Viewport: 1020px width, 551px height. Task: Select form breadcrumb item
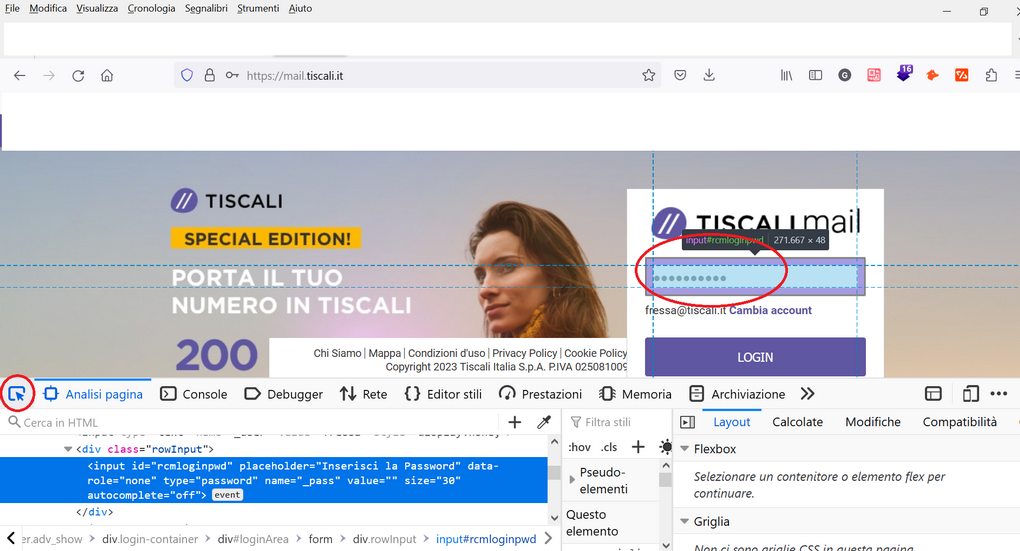[x=321, y=539]
